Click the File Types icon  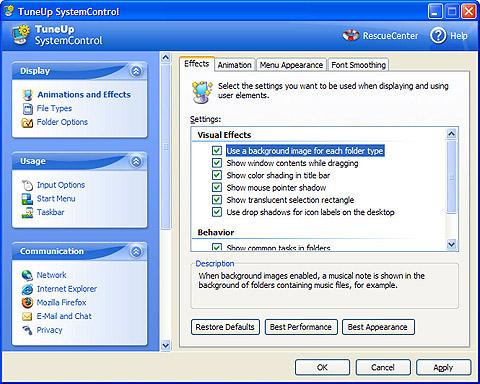click(x=27, y=109)
